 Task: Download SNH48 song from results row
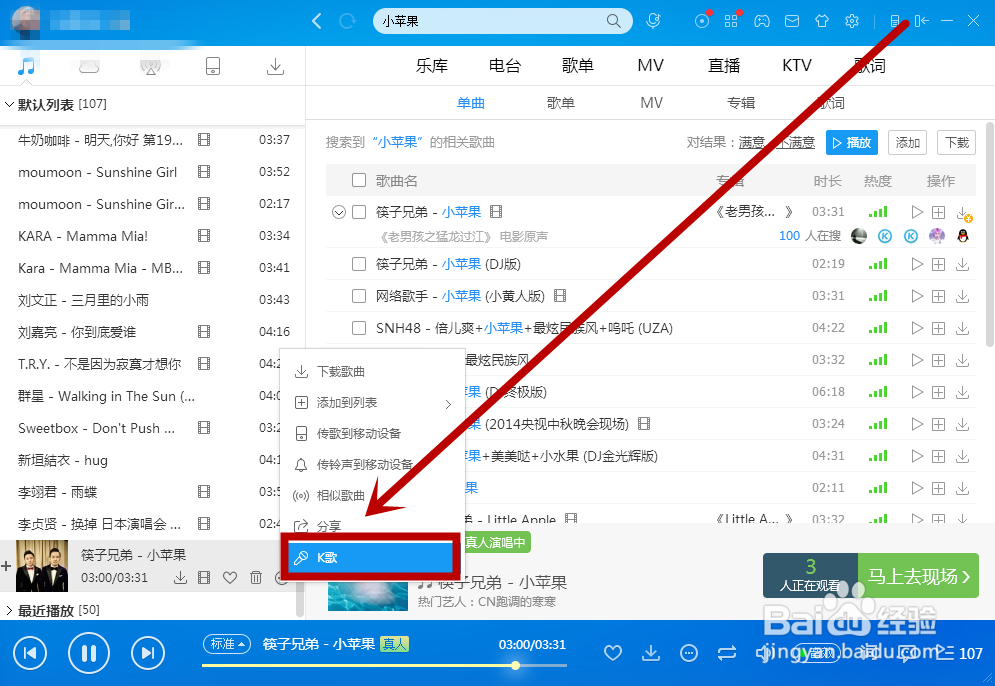coord(963,328)
